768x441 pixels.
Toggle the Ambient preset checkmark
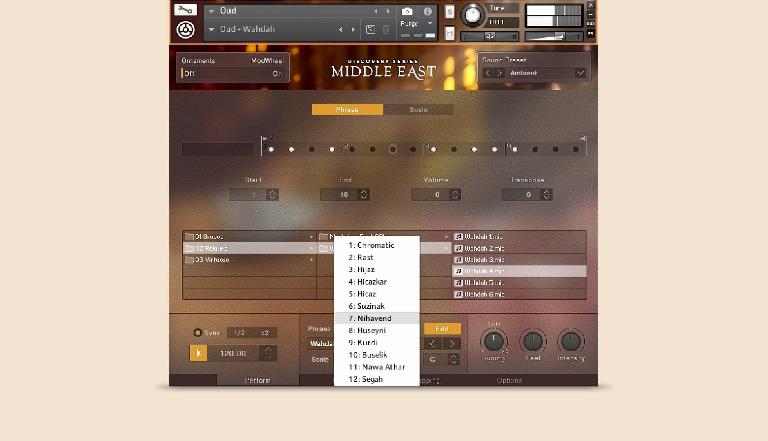click(x=580, y=73)
